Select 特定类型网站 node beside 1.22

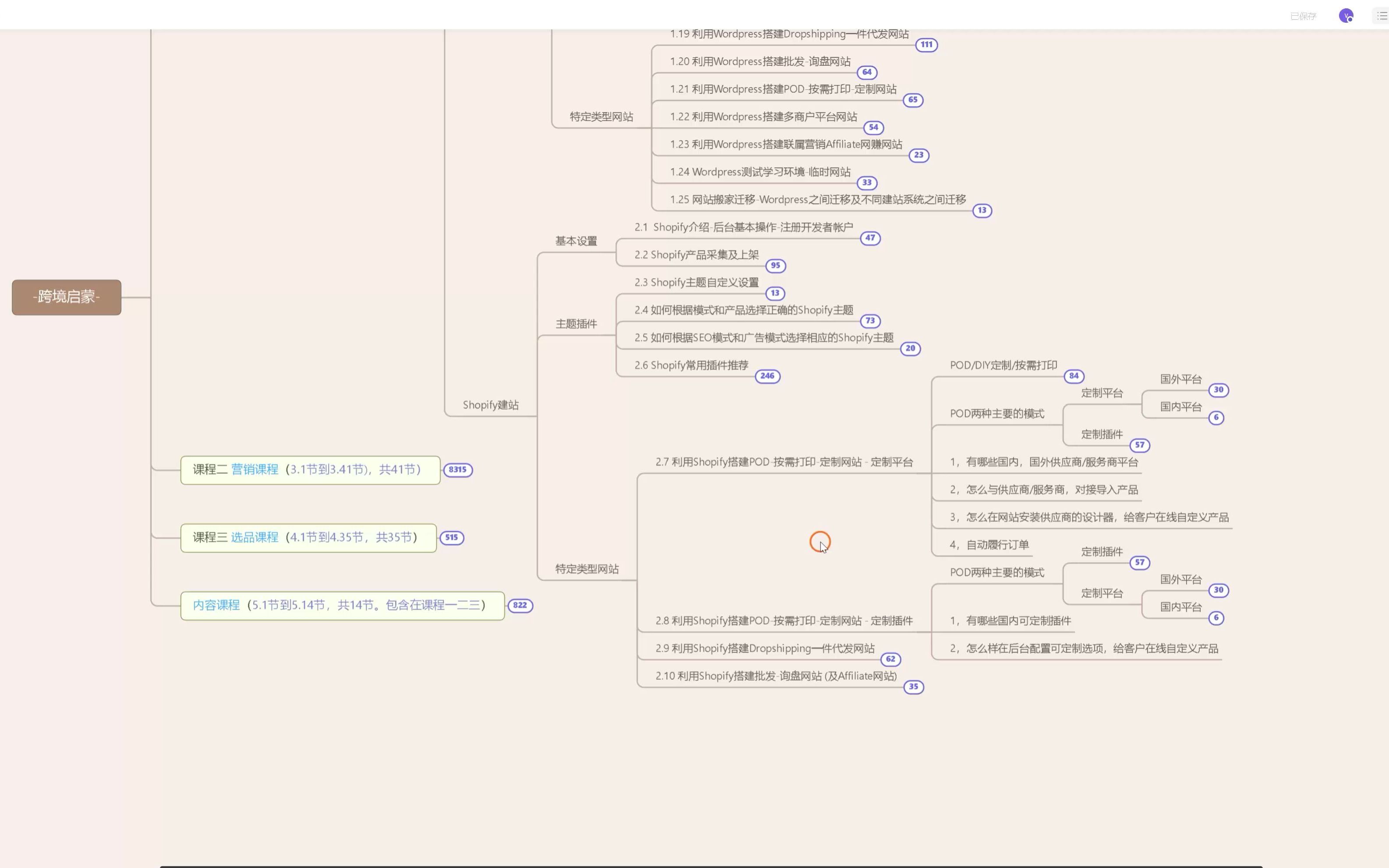click(601, 116)
